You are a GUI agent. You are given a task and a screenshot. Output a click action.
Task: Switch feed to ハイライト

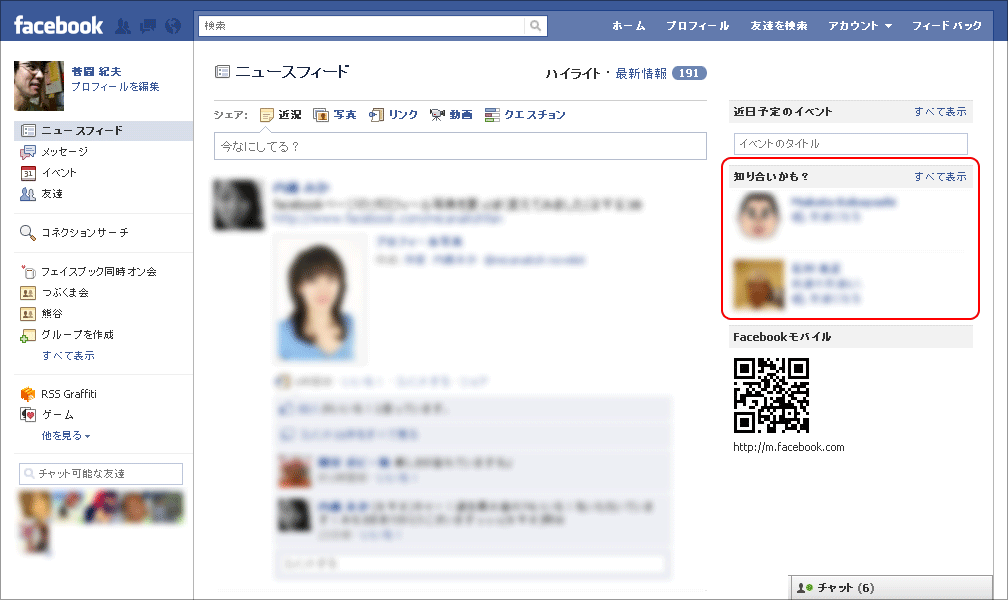(573, 74)
